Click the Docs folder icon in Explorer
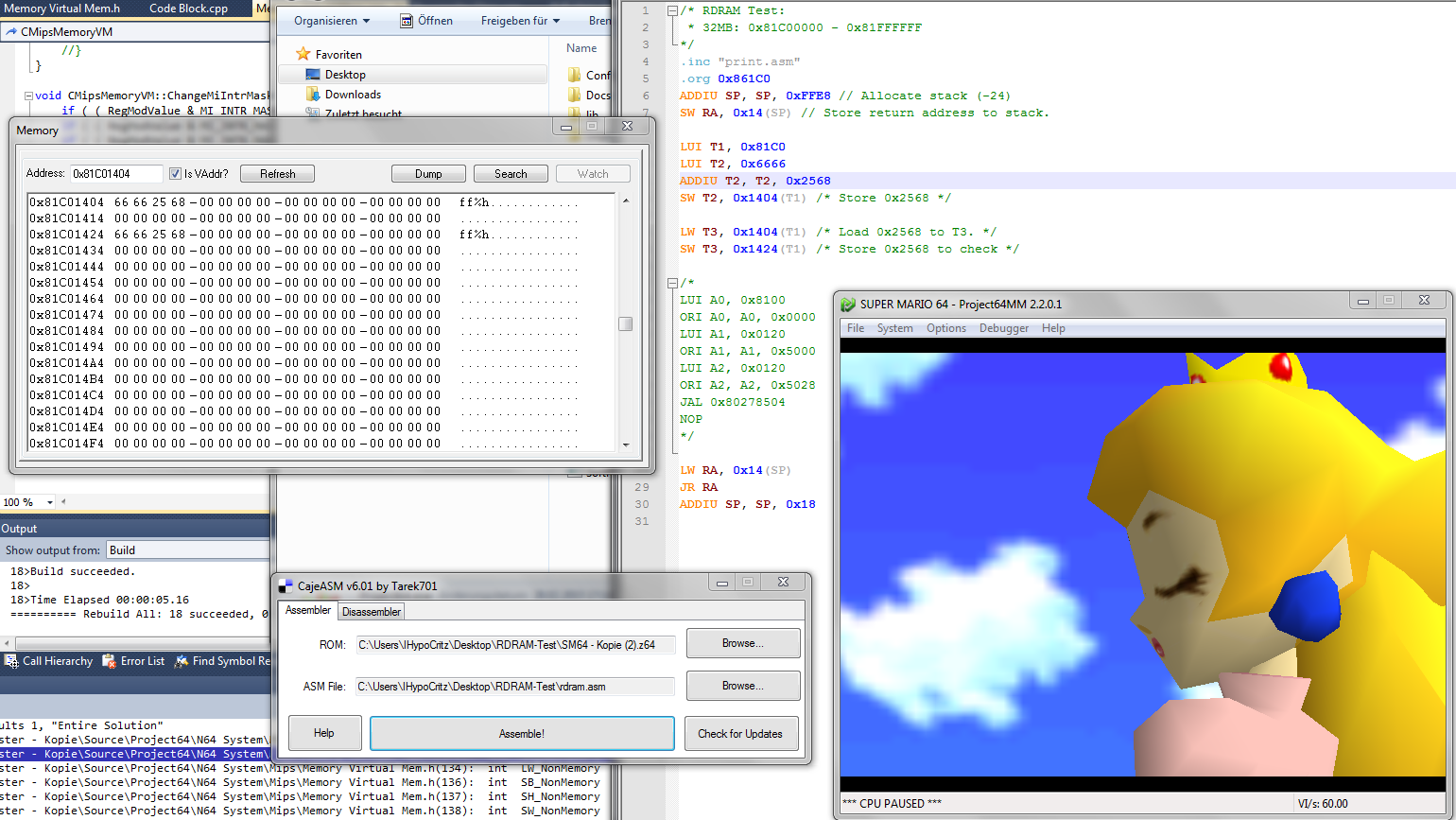The image size is (1456, 820). click(x=575, y=95)
